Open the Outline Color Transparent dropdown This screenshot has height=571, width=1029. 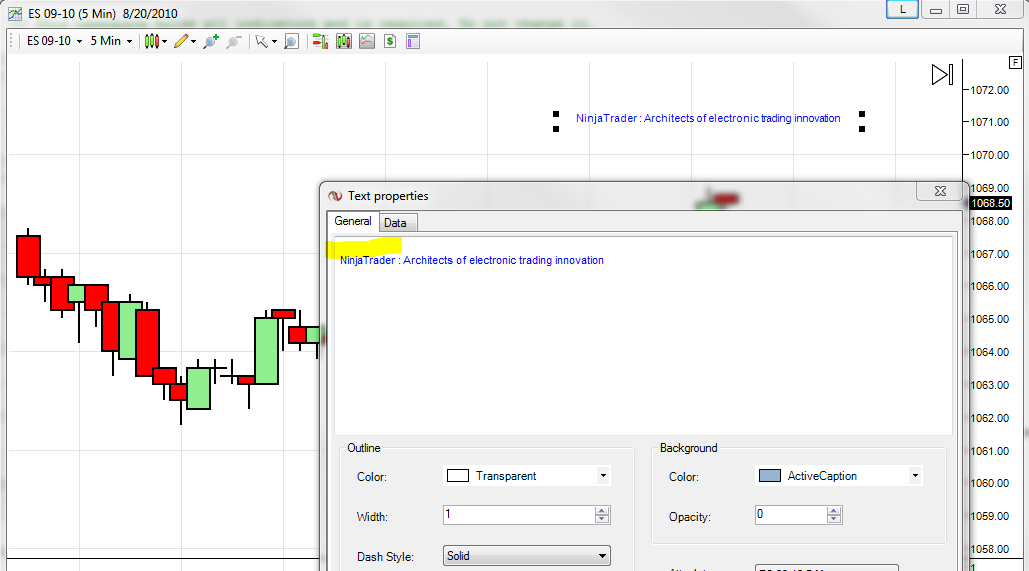pyautogui.click(x=527, y=476)
